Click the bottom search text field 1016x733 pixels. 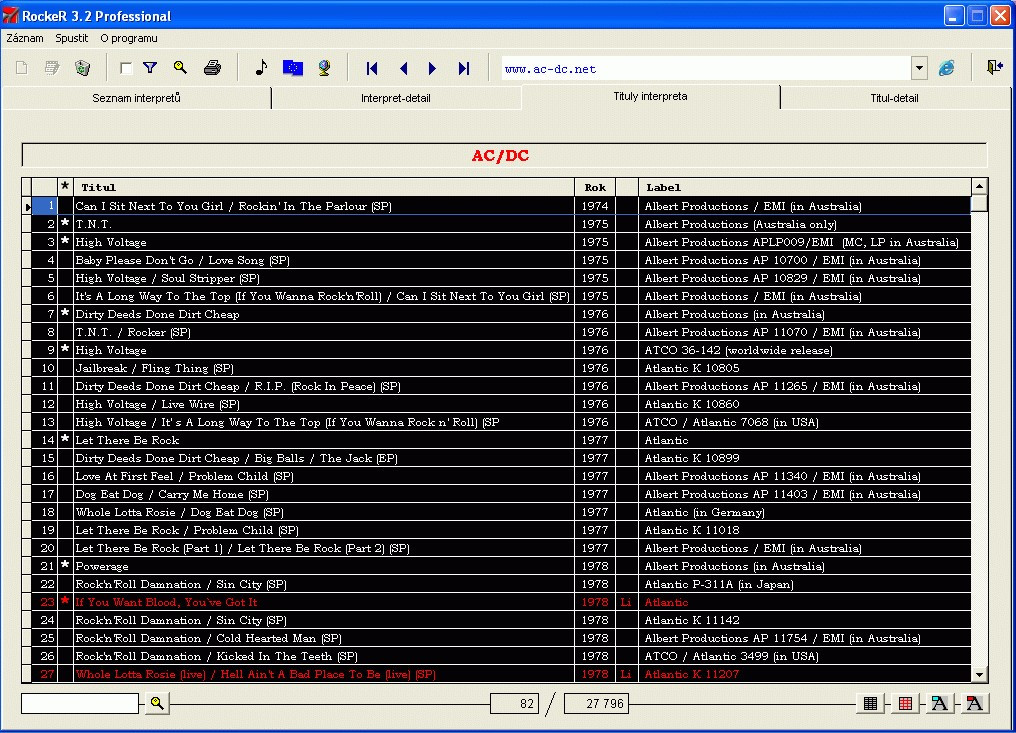80,703
